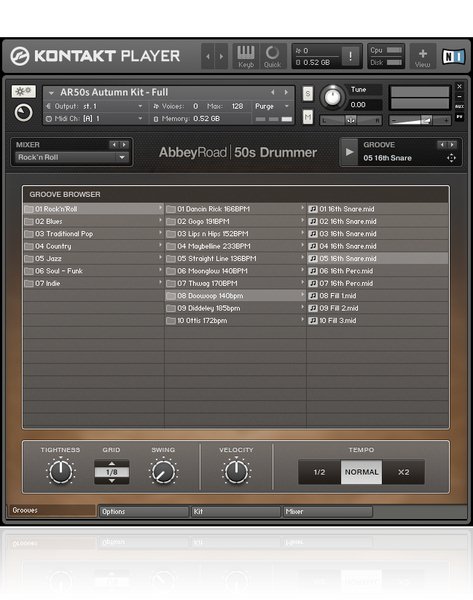
Task: Open the Output st. 1 dropdown
Action: coord(95,106)
